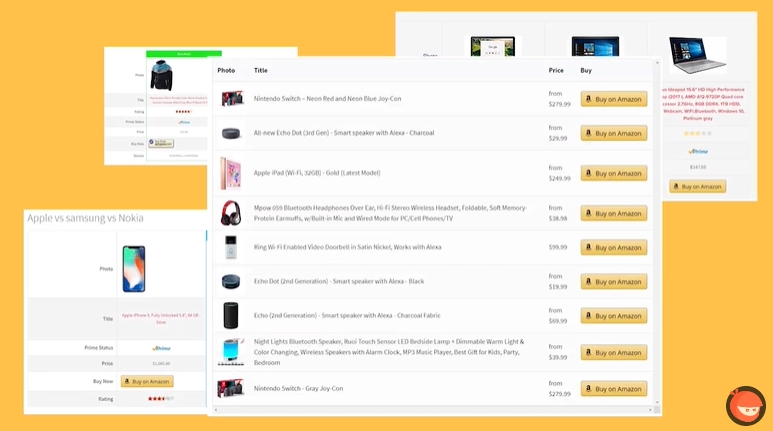Click the Photo column header
Viewport: 773px width, 431px height.
(x=226, y=71)
